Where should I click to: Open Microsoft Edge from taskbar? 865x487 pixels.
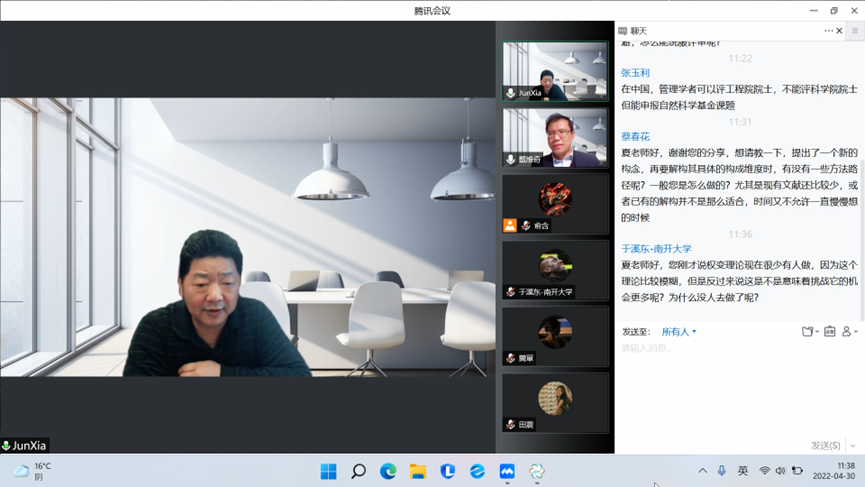[388, 471]
